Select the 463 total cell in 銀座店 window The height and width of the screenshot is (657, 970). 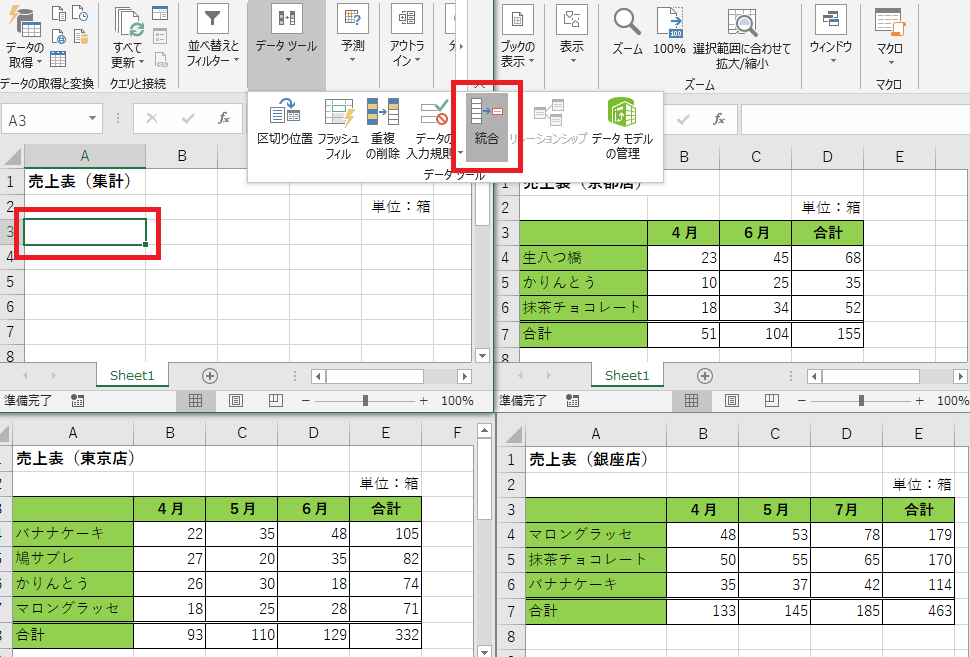pyautogui.click(x=919, y=611)
